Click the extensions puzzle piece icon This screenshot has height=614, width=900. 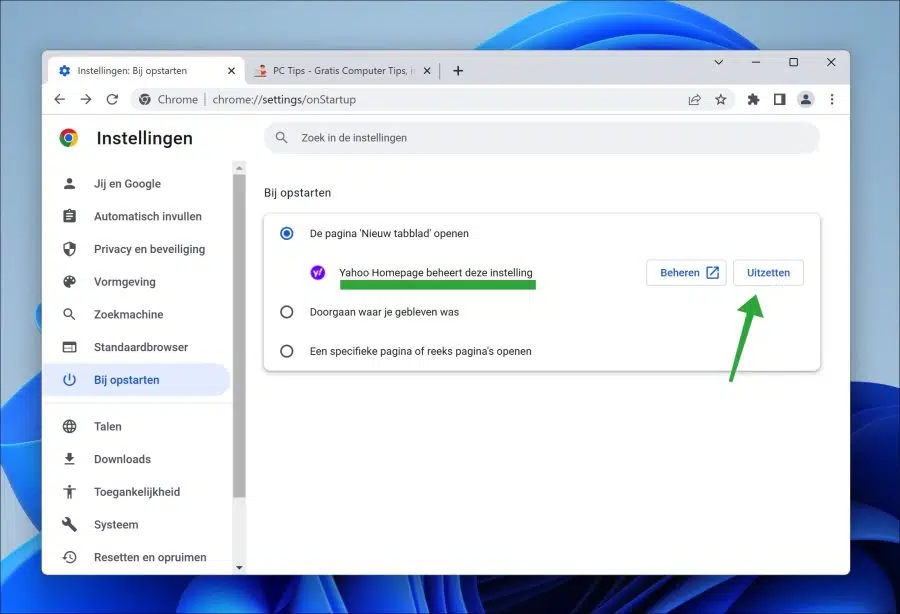point(753,99)
